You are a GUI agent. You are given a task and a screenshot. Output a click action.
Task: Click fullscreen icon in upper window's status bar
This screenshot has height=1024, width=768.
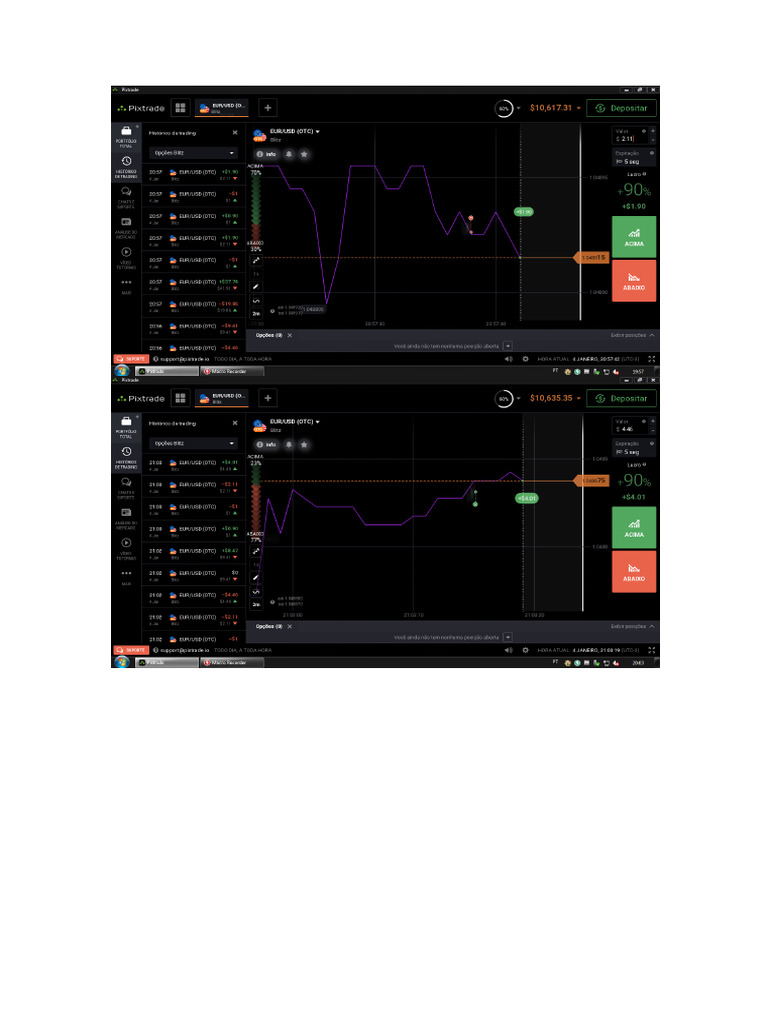pos(651,359)
